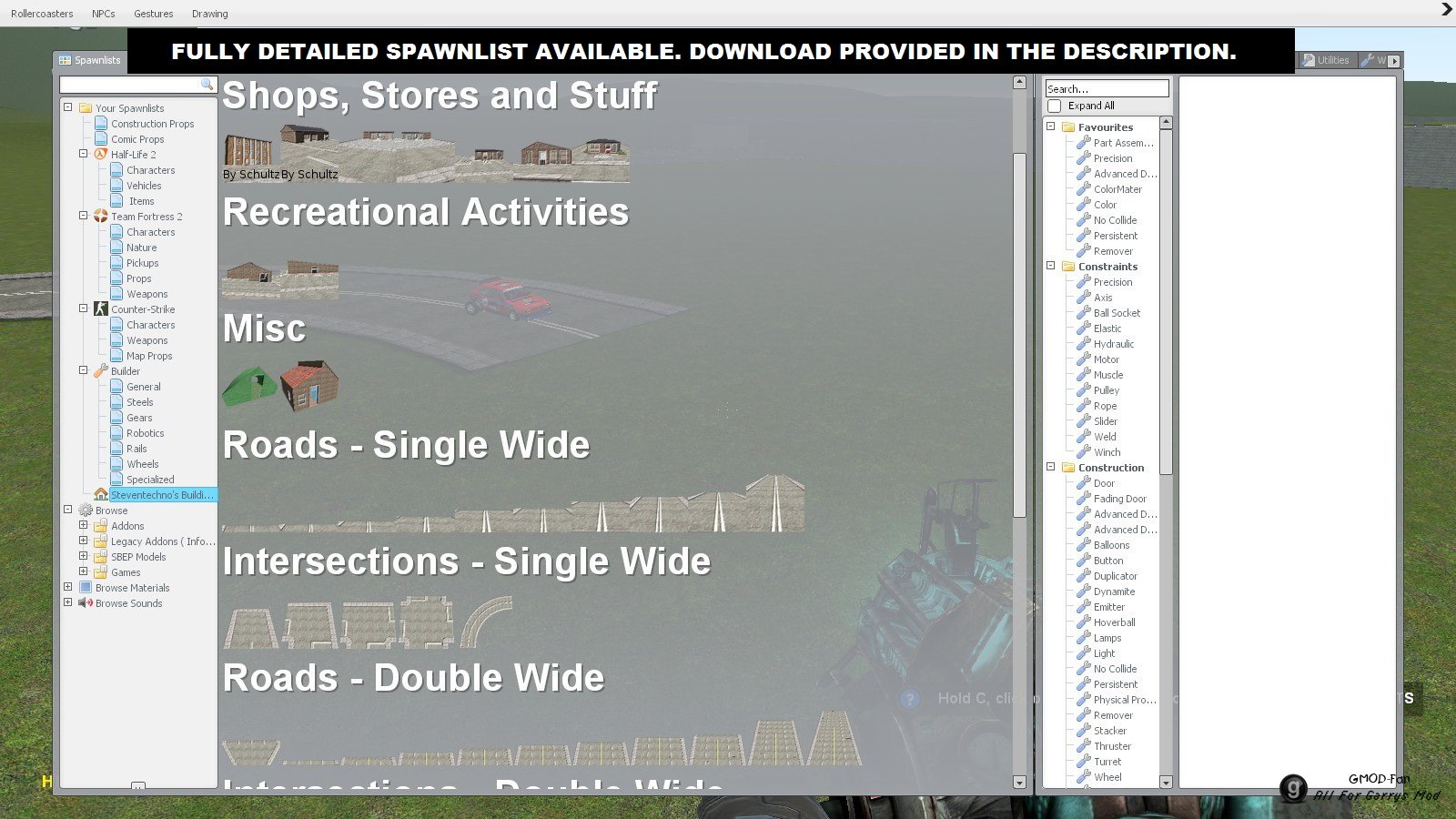This screenshot has width=1456, height=819.
Task: Select the Team Fortress 2 icon
Action: [101, 216]
